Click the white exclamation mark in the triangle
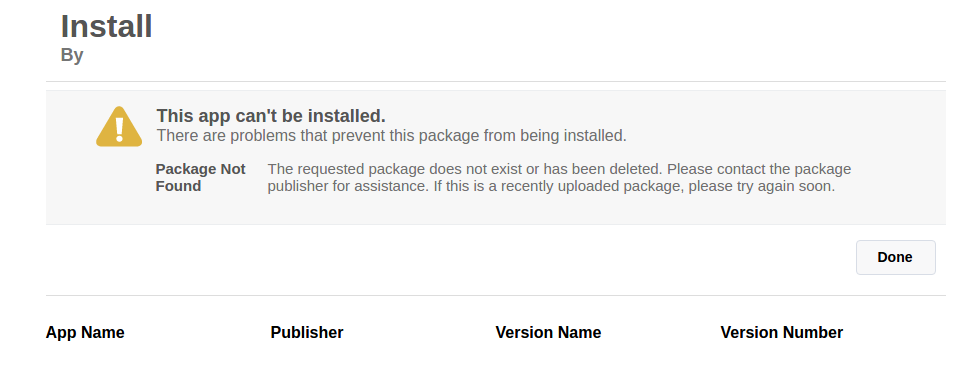975x390 pixels. [x=119, y=129]
